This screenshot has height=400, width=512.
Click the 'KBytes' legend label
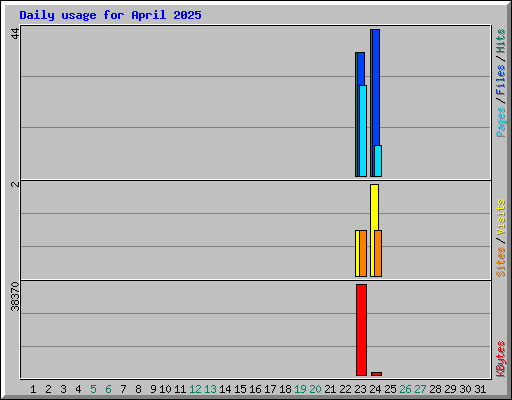501,359
